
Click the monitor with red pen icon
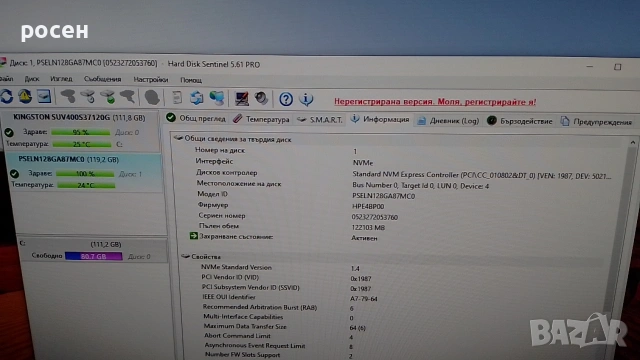click(242, 98)
